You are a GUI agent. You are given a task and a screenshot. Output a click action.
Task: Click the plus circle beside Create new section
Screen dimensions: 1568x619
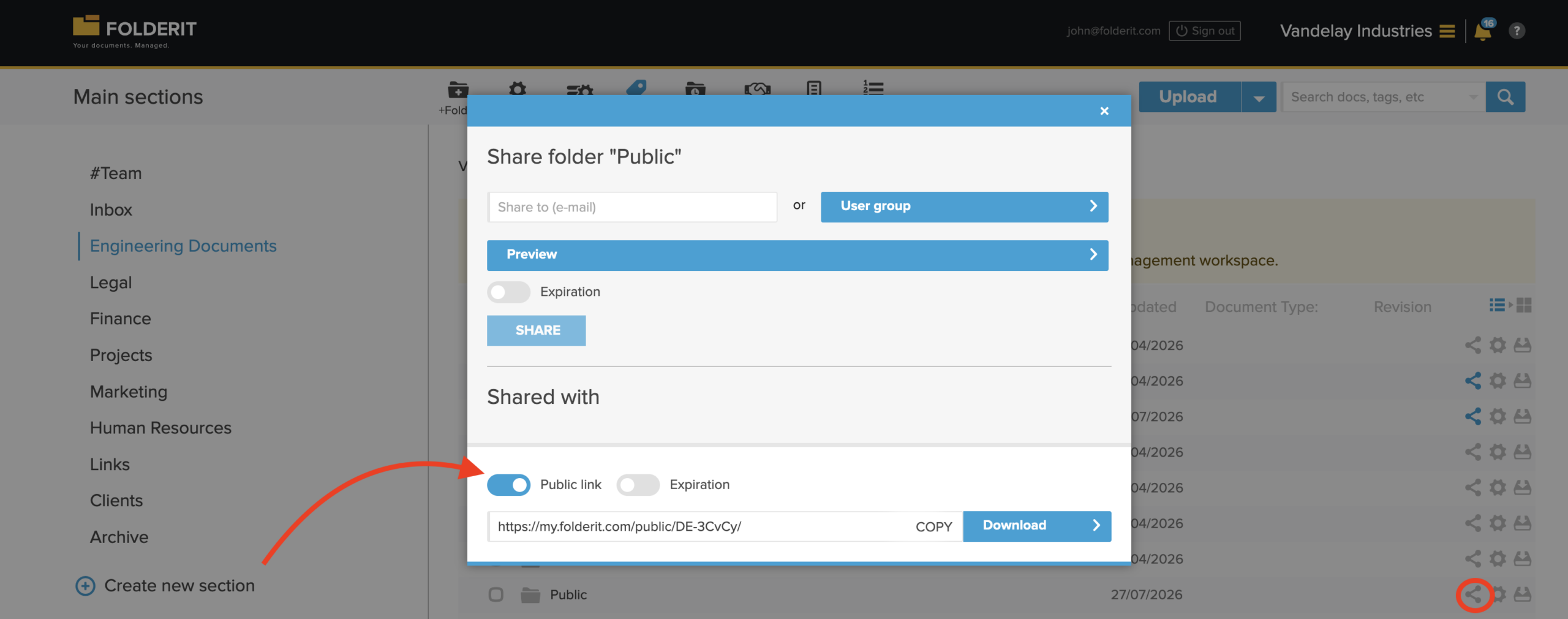click(x=85, y=586)
